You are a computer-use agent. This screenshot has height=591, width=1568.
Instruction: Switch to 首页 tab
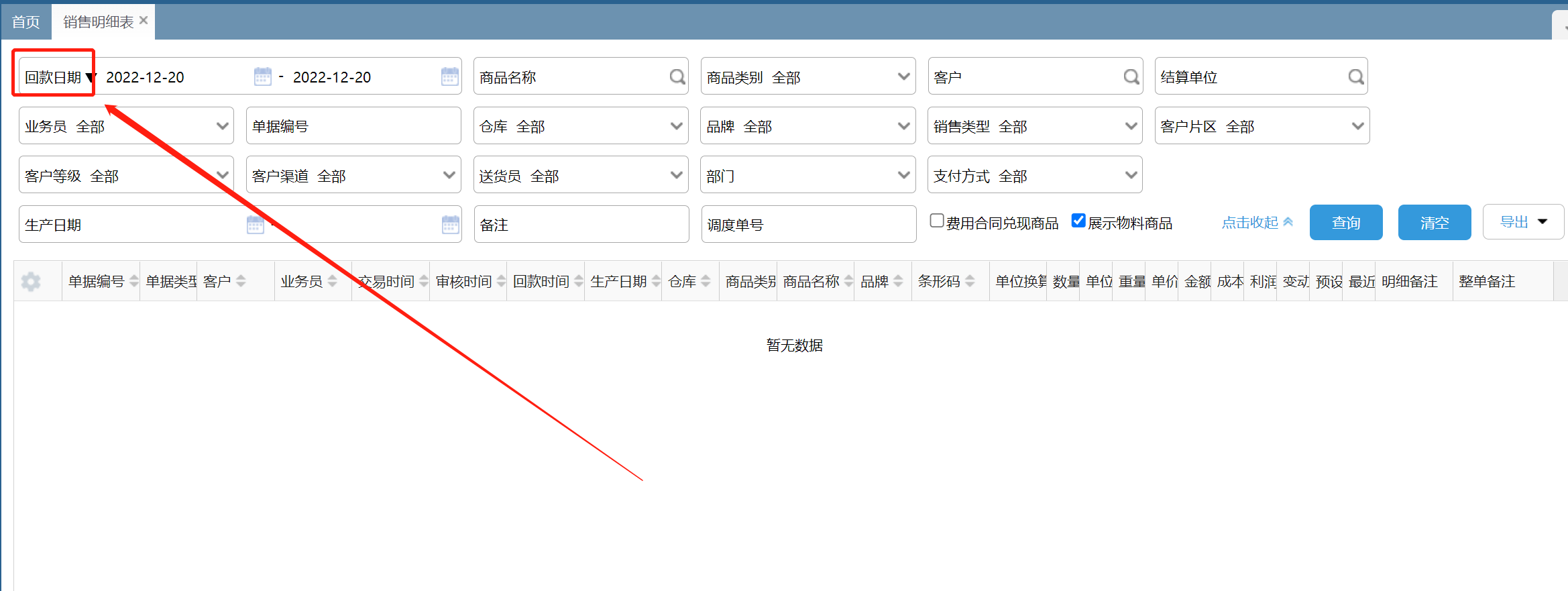25,22
